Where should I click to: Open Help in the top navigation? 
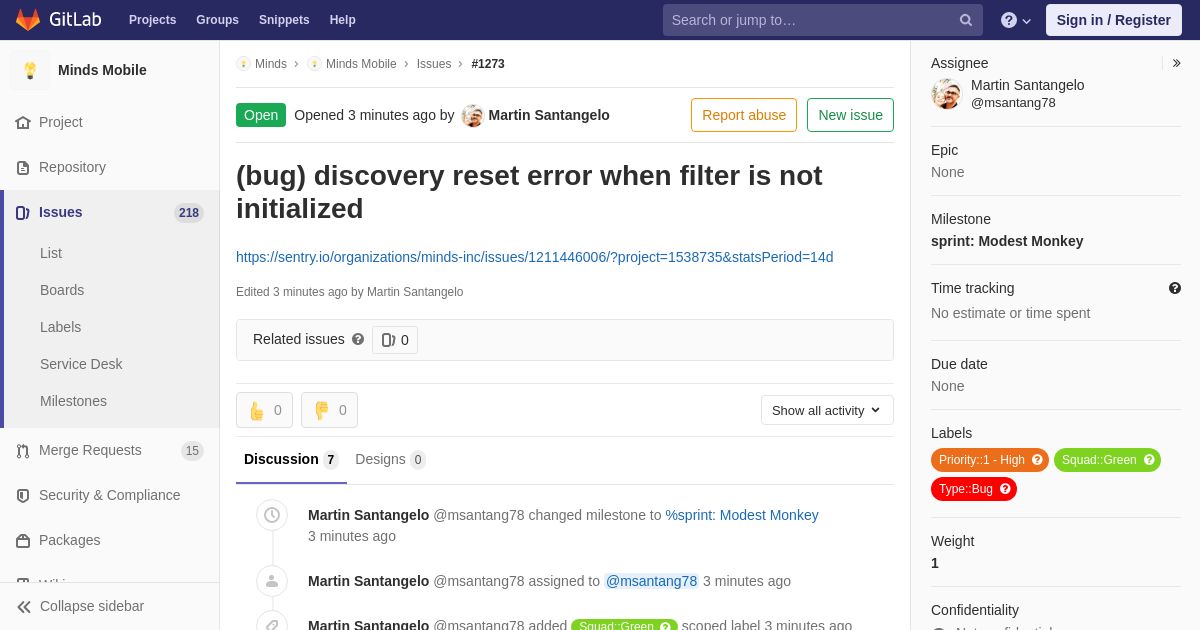point(343,20)
